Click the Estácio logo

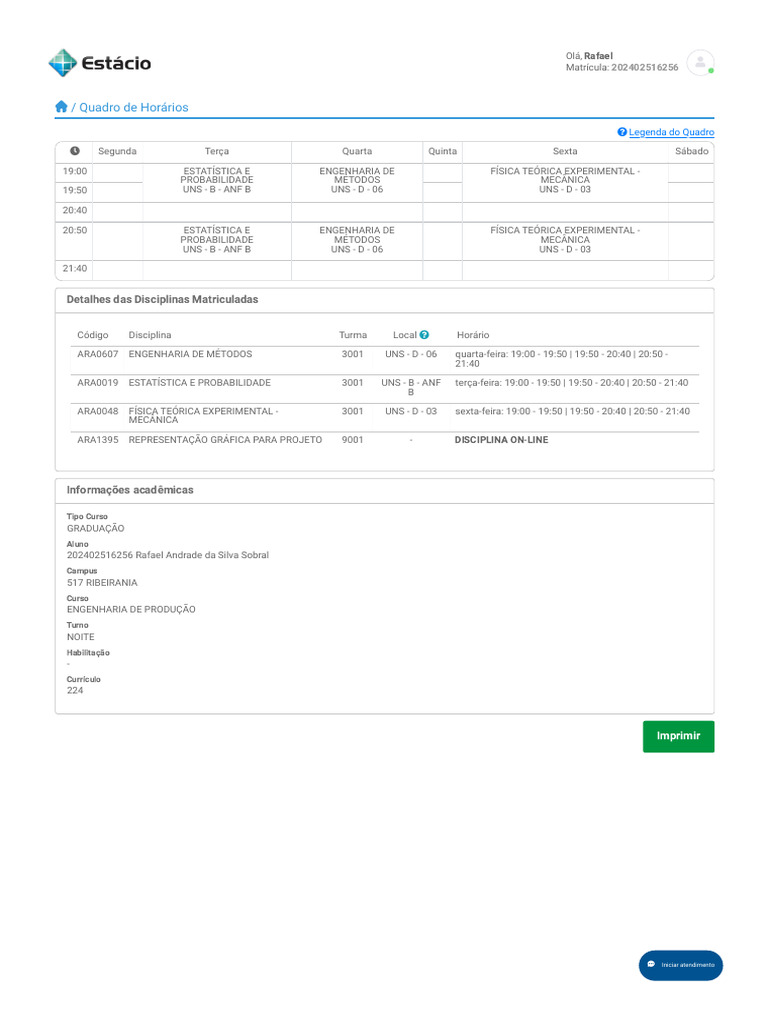coord(100,63)
